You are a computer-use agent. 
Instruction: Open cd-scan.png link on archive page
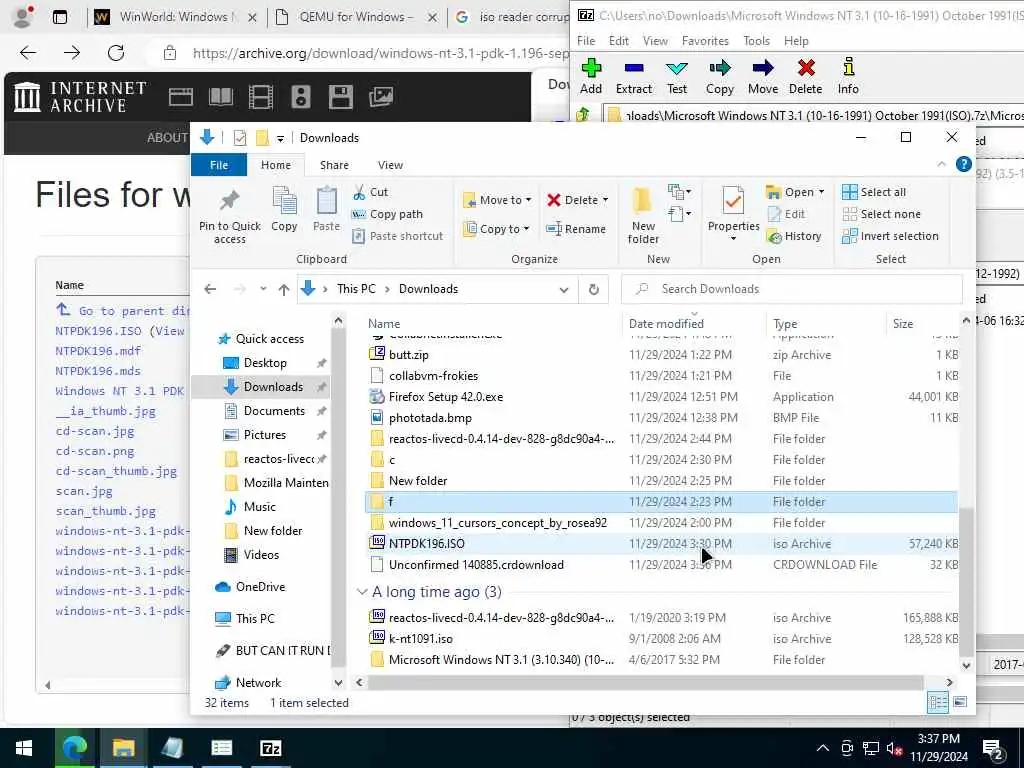tap(95, 451)
